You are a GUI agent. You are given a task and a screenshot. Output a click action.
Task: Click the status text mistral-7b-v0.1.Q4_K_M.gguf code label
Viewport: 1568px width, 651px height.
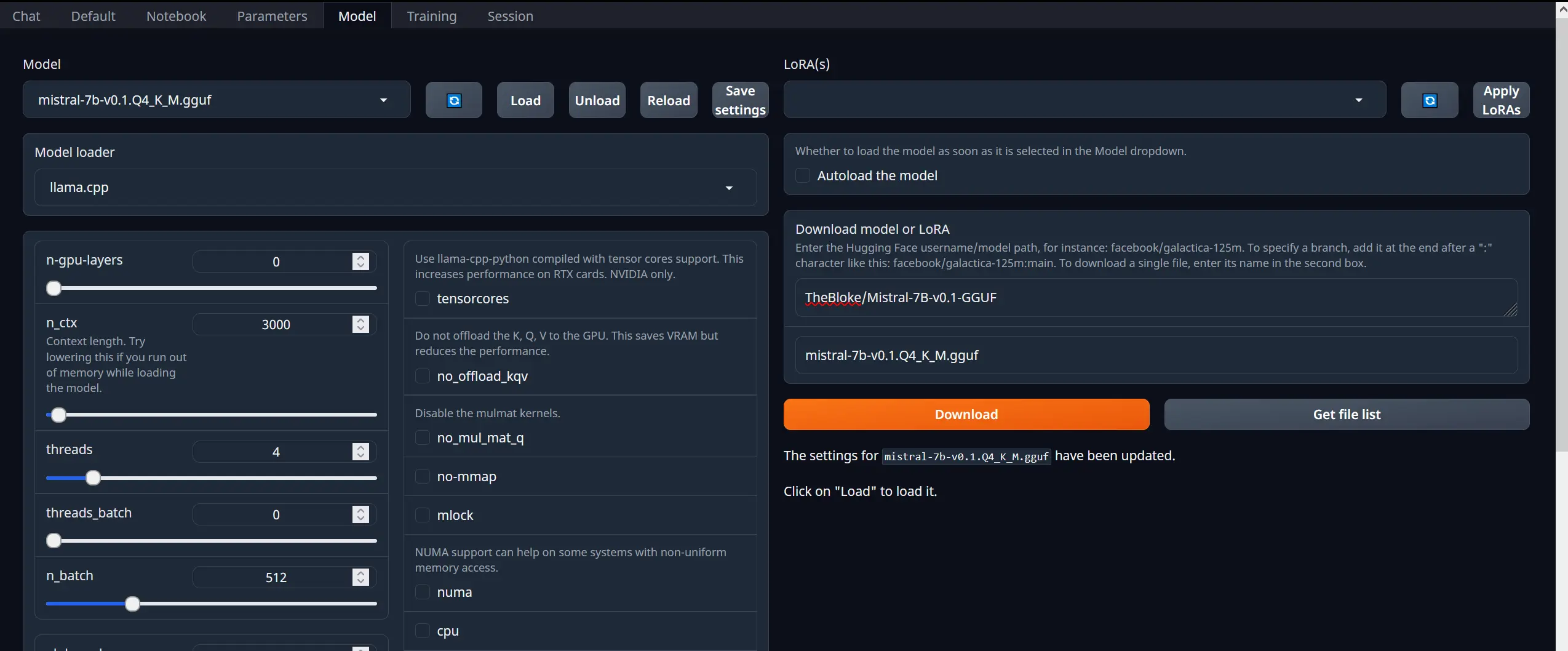(x=966, y=457)
